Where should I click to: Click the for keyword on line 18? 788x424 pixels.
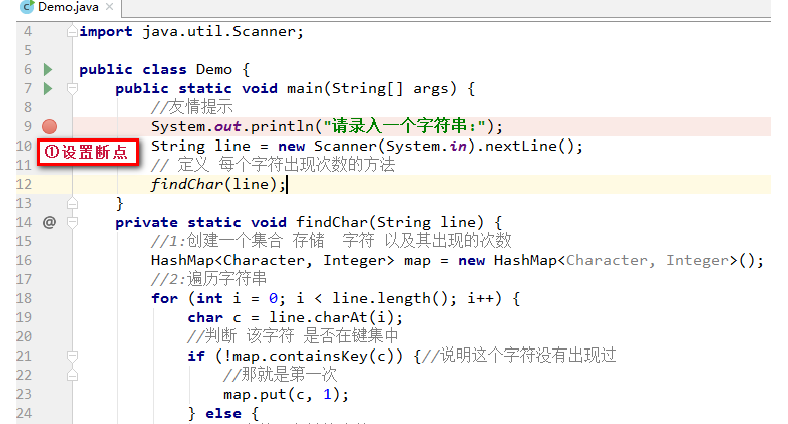(164, 298)
